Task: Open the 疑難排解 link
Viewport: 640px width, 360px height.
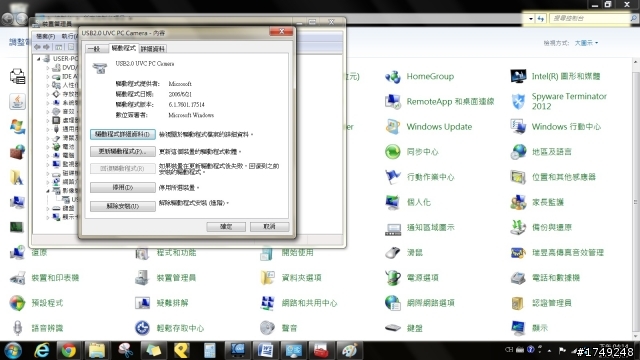Action: 172,303
